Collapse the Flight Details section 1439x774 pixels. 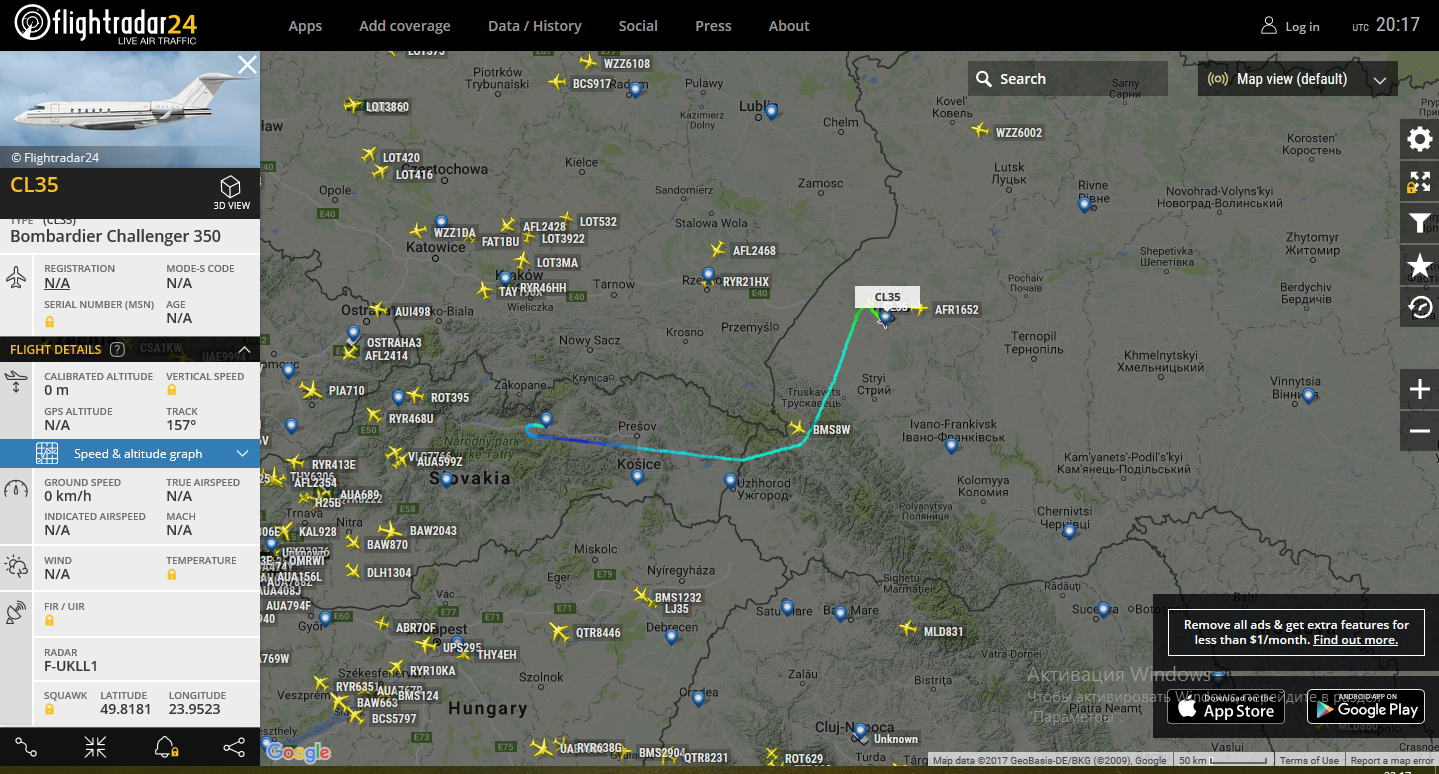(243, 349)
